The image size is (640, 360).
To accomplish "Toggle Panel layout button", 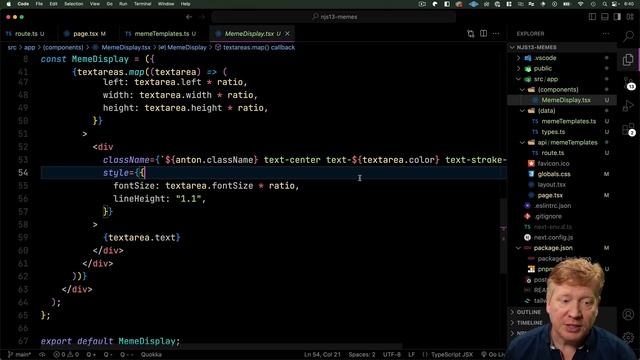I will (x=605, y=17).
